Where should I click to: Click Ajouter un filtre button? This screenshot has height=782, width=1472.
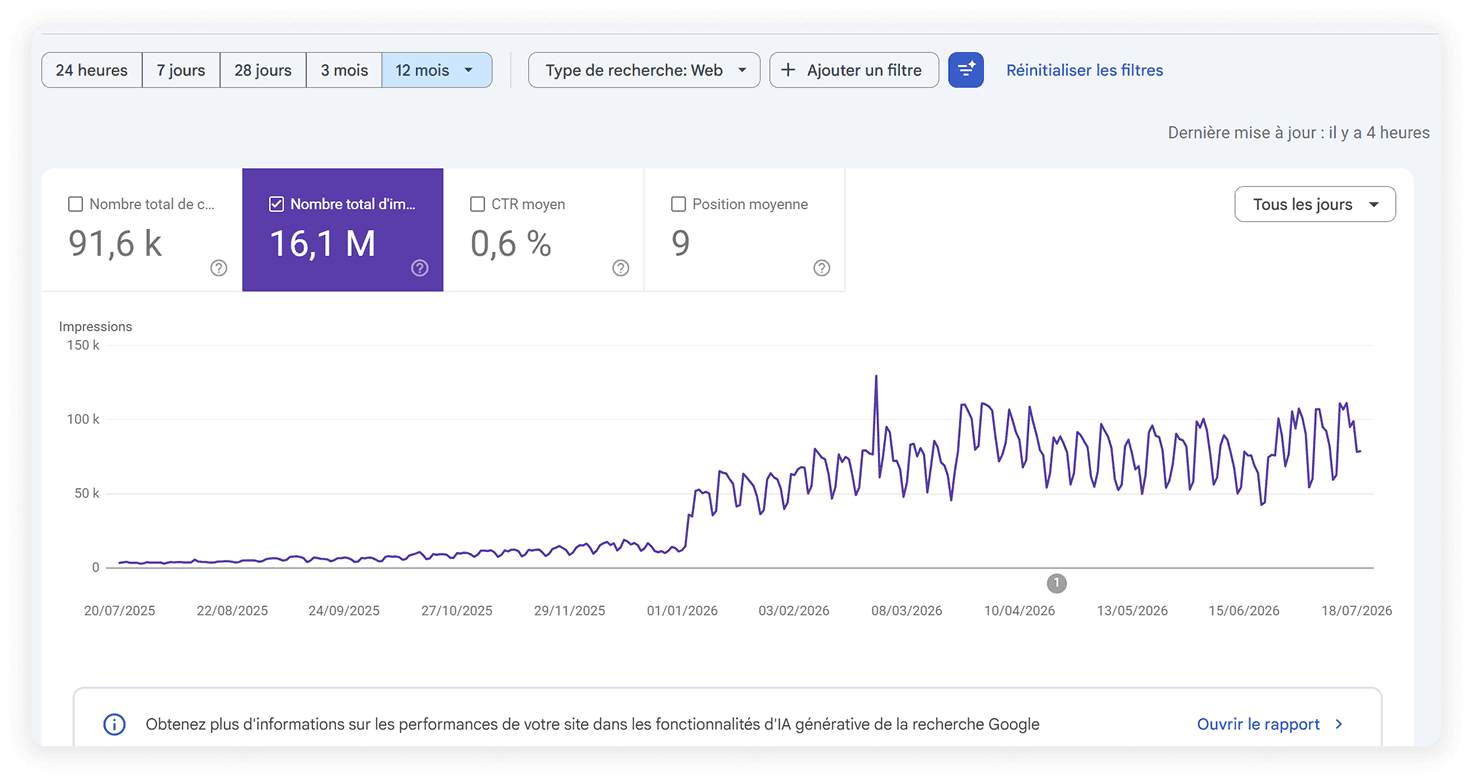tap(854, 70)
